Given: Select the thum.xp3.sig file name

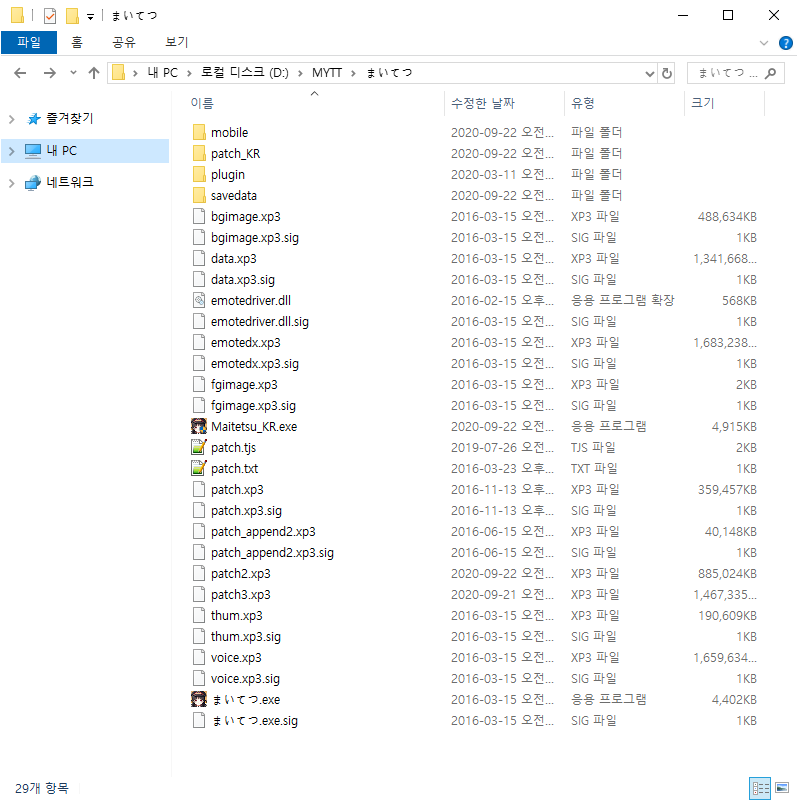Looking at the screenshot, I should pyautogui.click(x=246, y=637).
